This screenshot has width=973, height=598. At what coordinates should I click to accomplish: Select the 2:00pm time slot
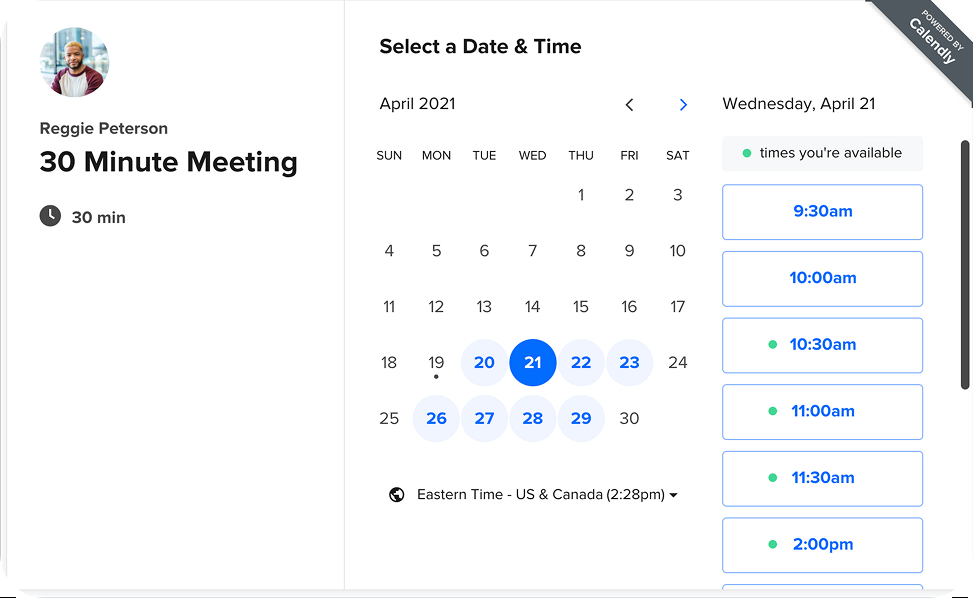(x=822, y=545)
